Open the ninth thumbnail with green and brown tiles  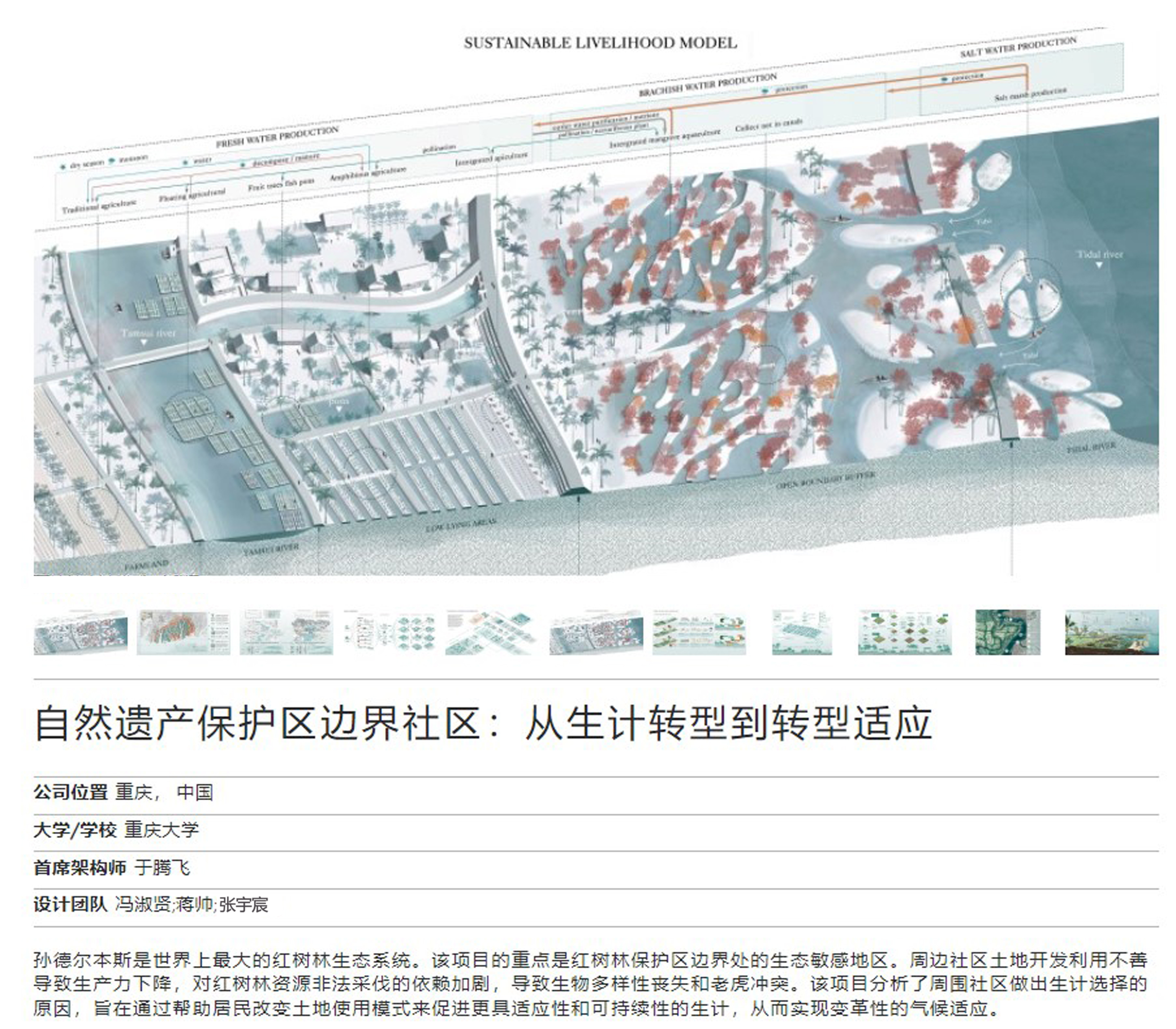click(904, 632)
